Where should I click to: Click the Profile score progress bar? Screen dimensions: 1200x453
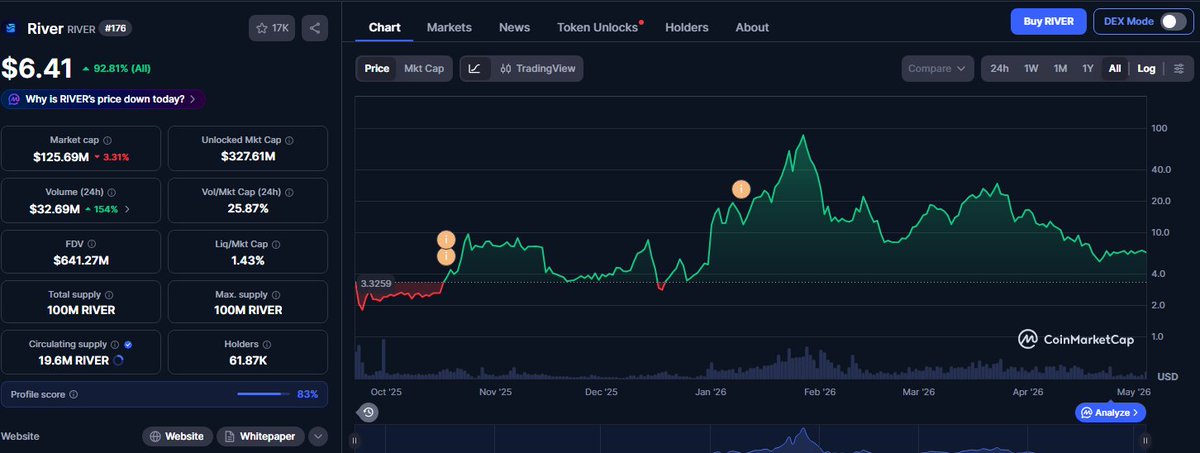pyautogui.click(x=264, y=394)
